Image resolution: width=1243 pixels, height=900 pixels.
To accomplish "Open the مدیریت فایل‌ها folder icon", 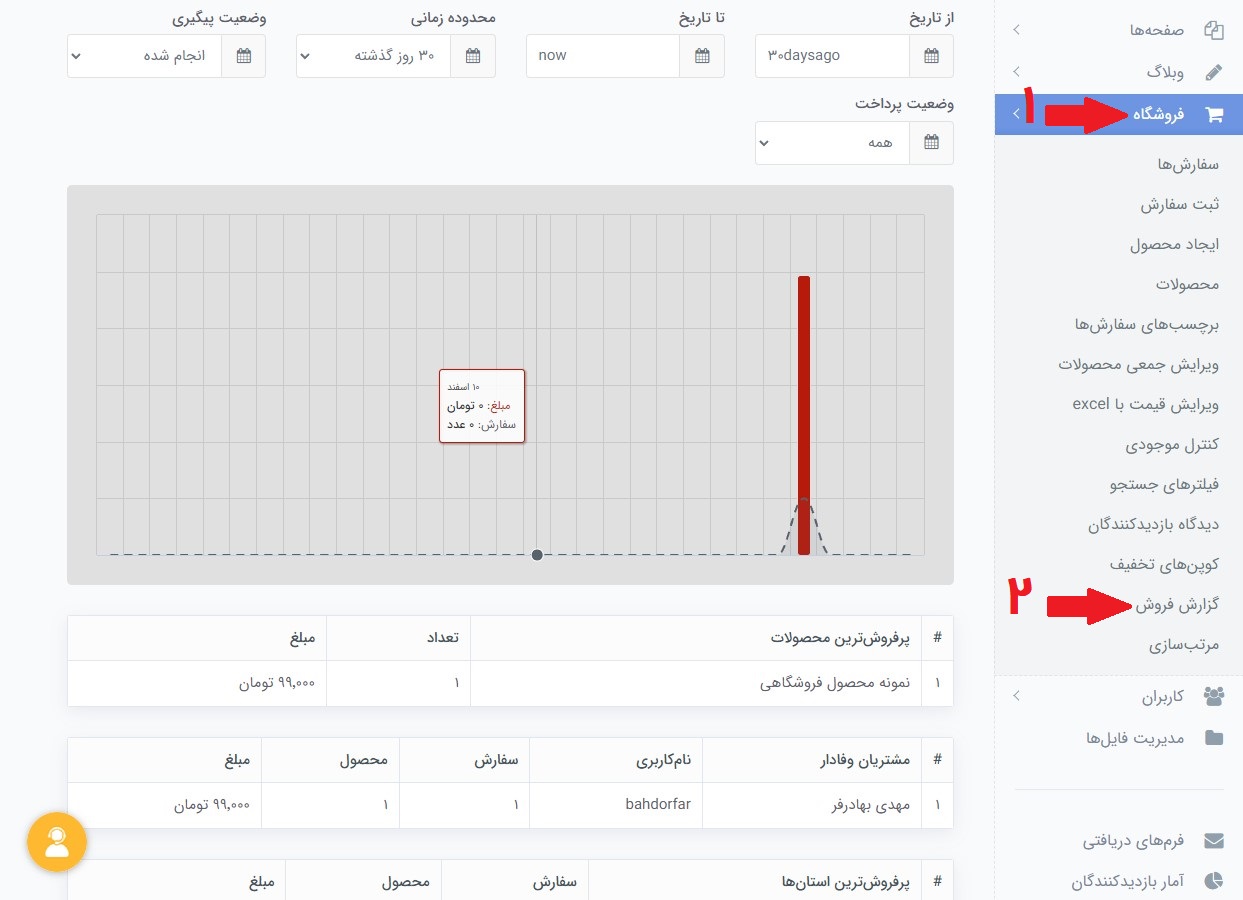I will (x=1213, y=738).
